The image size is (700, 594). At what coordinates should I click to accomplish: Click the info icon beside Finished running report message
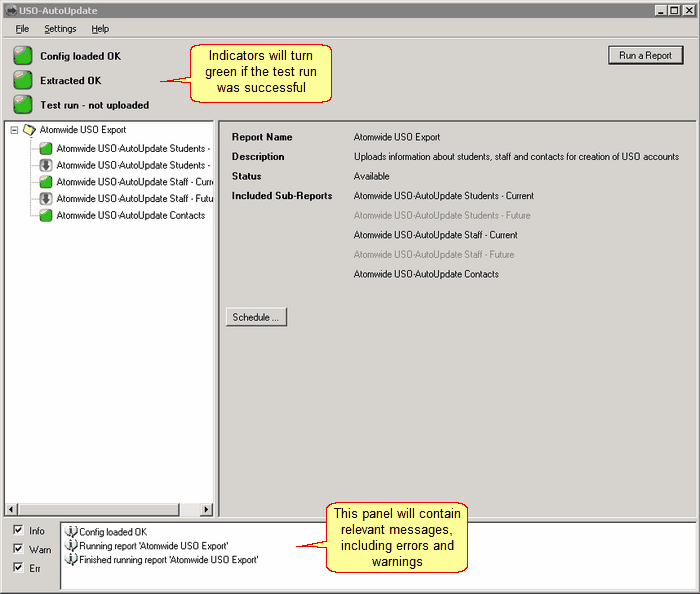(71, 559)
